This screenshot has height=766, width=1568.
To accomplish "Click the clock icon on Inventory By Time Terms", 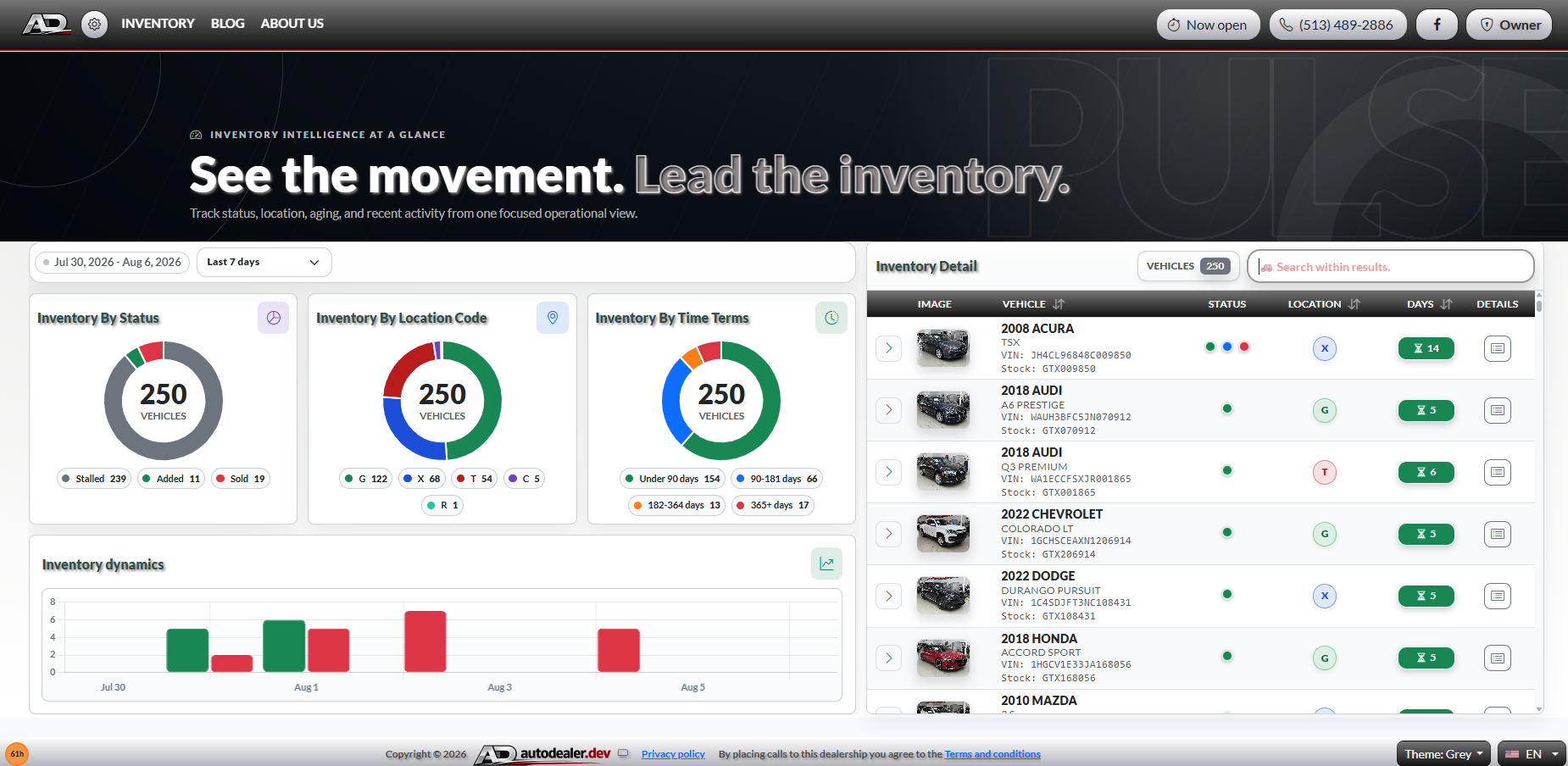I will coord(831,318).
